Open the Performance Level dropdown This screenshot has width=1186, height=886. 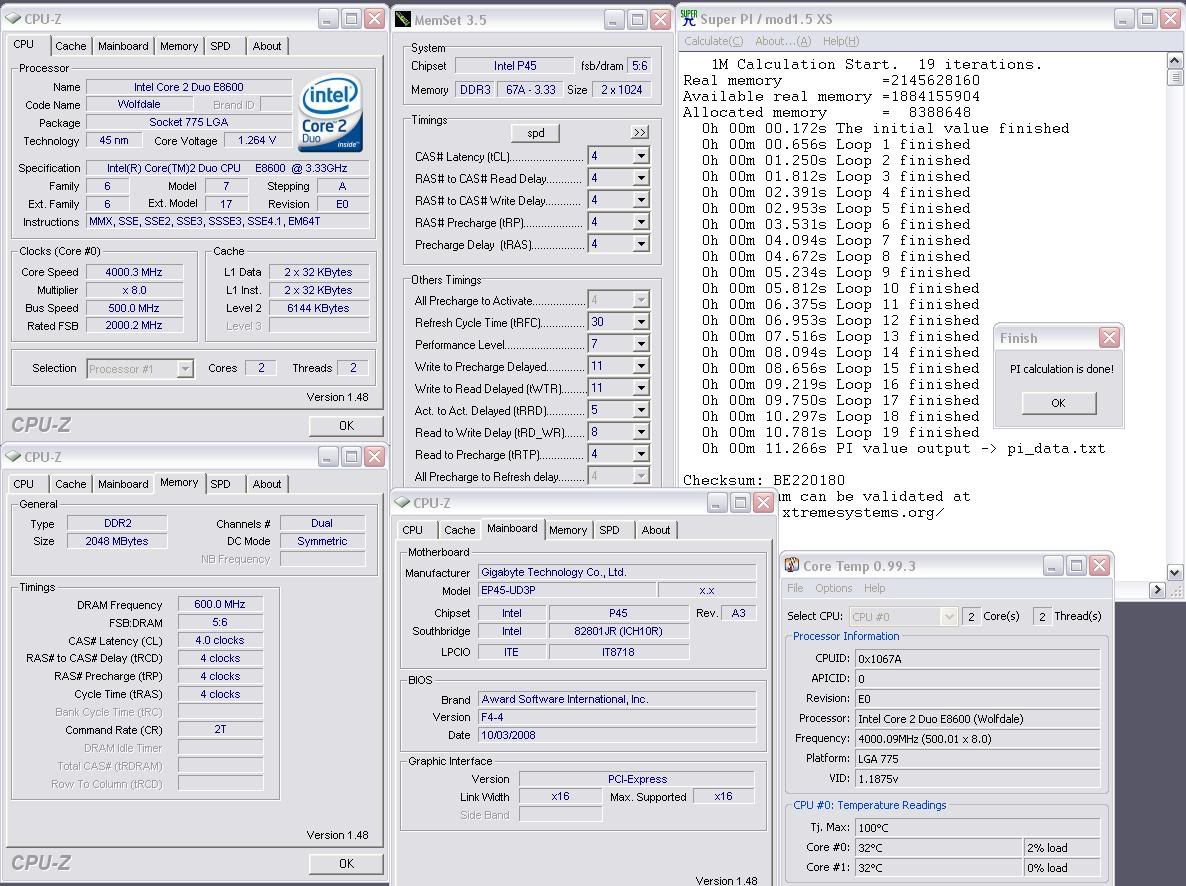point(641,344)
